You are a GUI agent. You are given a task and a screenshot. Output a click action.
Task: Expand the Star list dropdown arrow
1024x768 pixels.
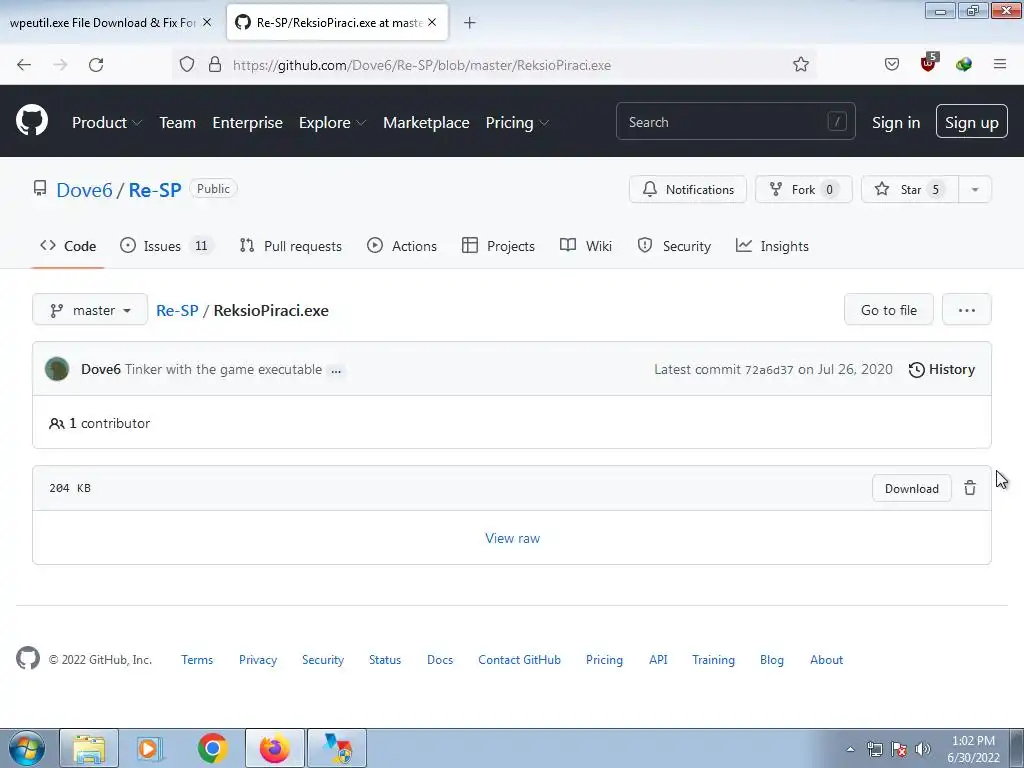pyautogui.click(x=975, y=189)
